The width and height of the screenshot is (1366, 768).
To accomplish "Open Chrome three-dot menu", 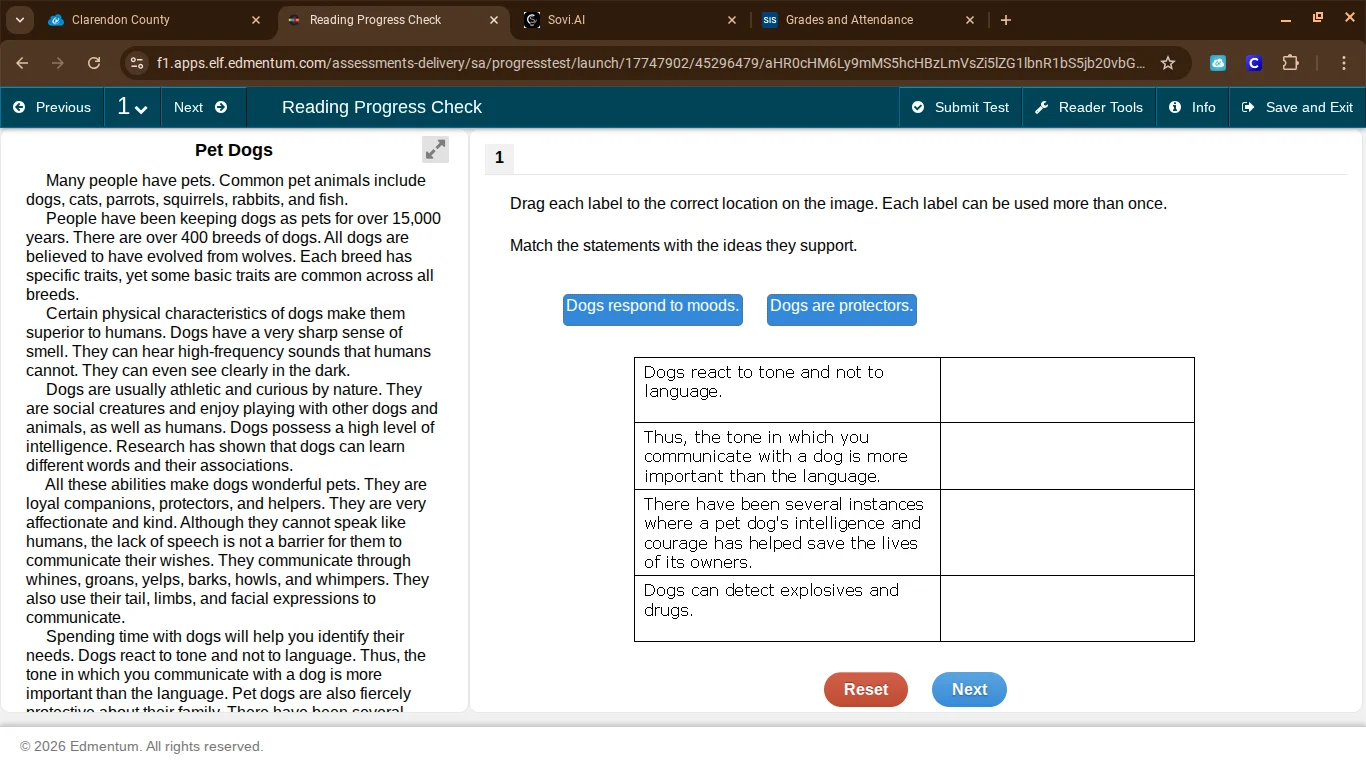I will 1344,63.
